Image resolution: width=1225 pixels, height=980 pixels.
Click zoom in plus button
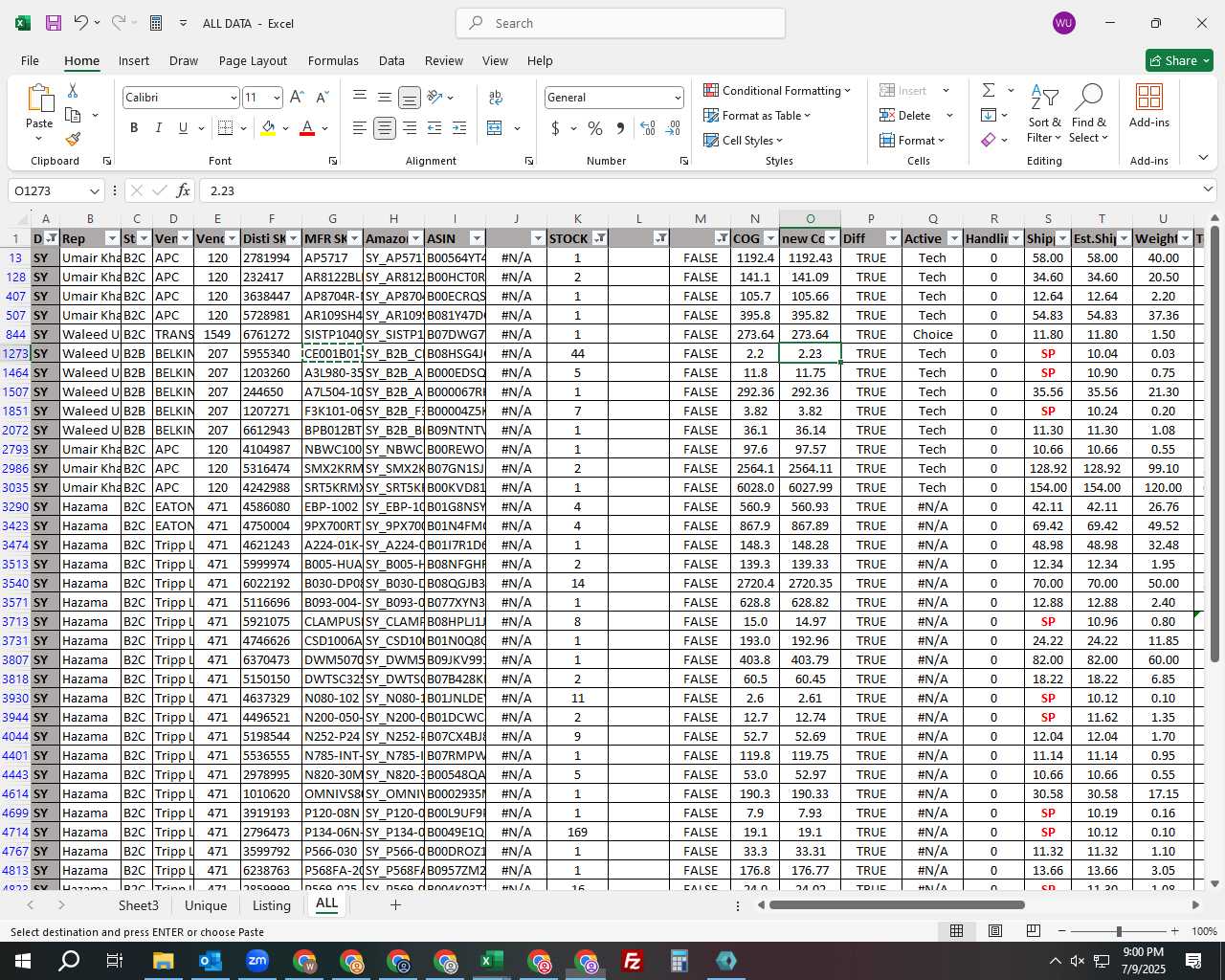pos(1174,931)
